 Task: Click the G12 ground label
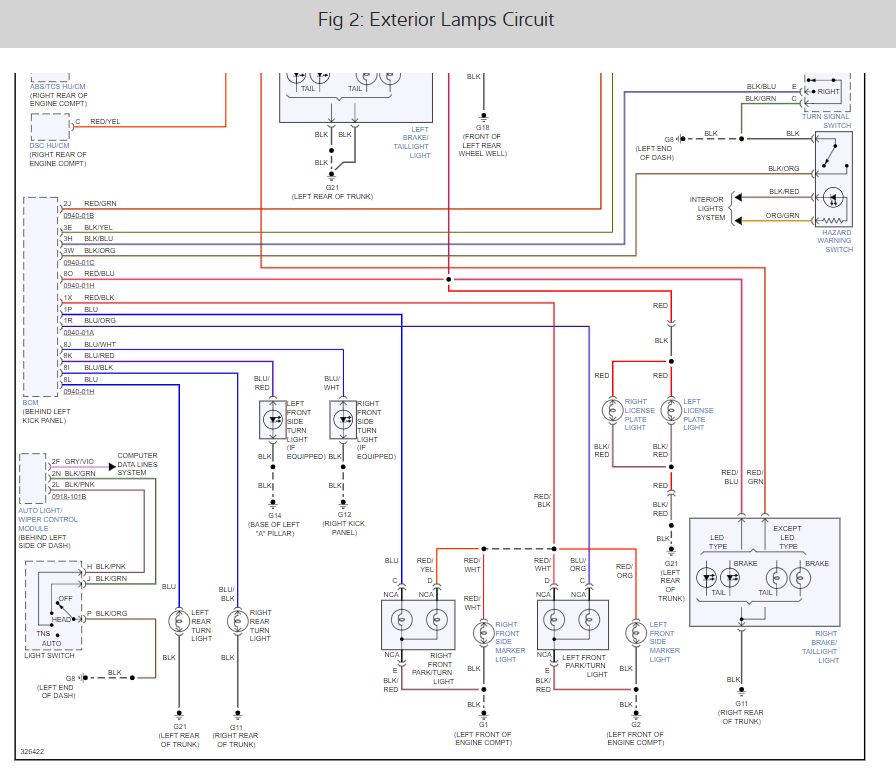point(344,514)
